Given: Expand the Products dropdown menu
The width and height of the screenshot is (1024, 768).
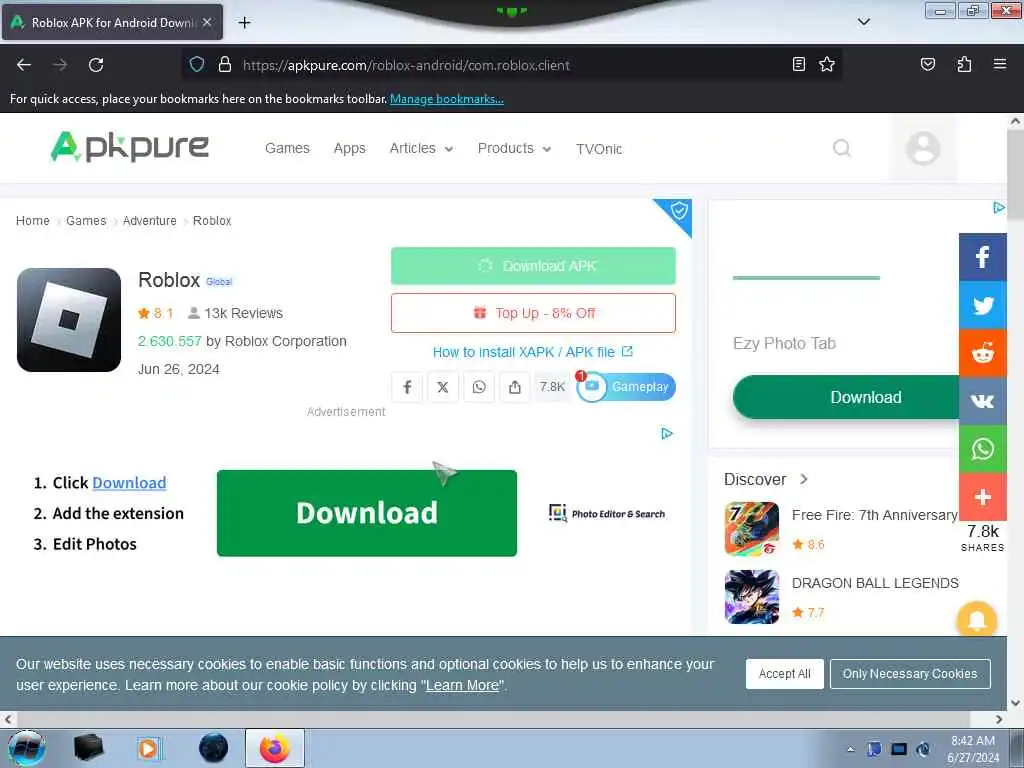Looking at the screenshot, I should pos(514,148).
